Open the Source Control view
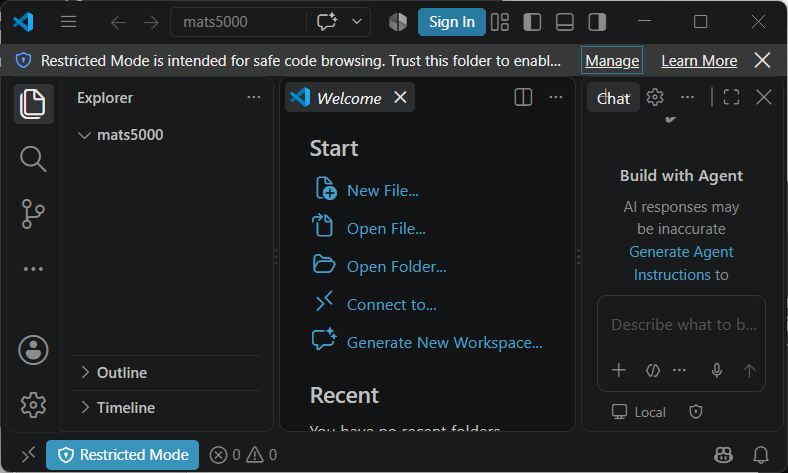The height and width of the screenshot is (473, 788). [x=33, y=214]
